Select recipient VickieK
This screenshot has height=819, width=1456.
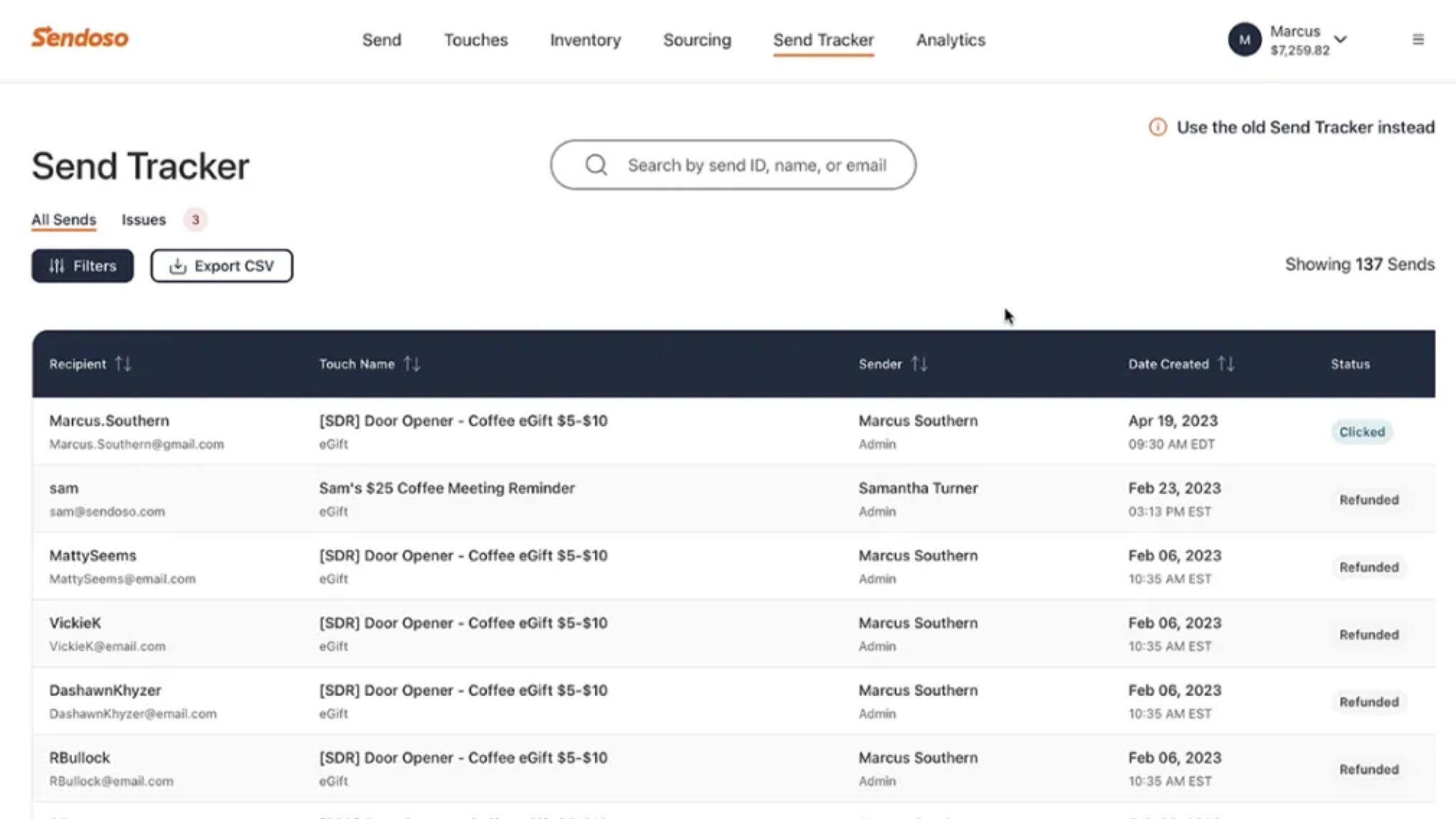(75, 623)
